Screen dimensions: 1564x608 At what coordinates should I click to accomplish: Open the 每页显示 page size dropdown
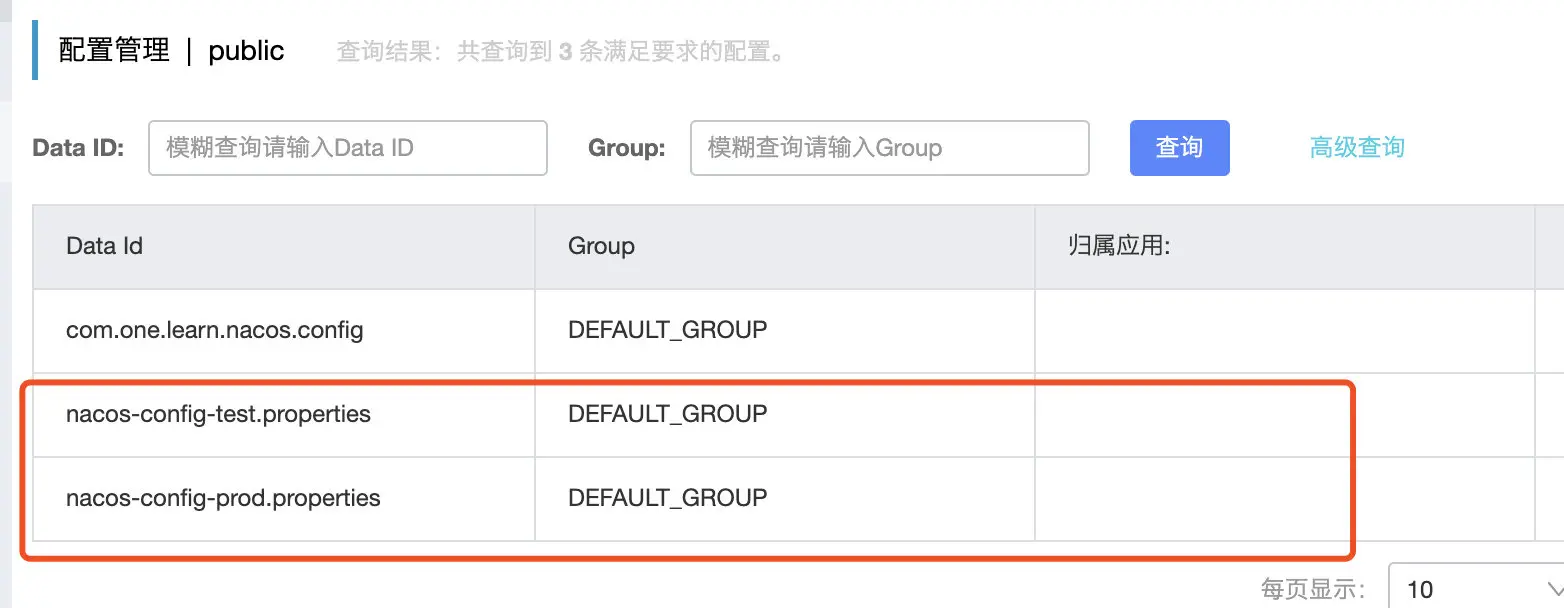pyautogui.click(x=1476, y=588)
